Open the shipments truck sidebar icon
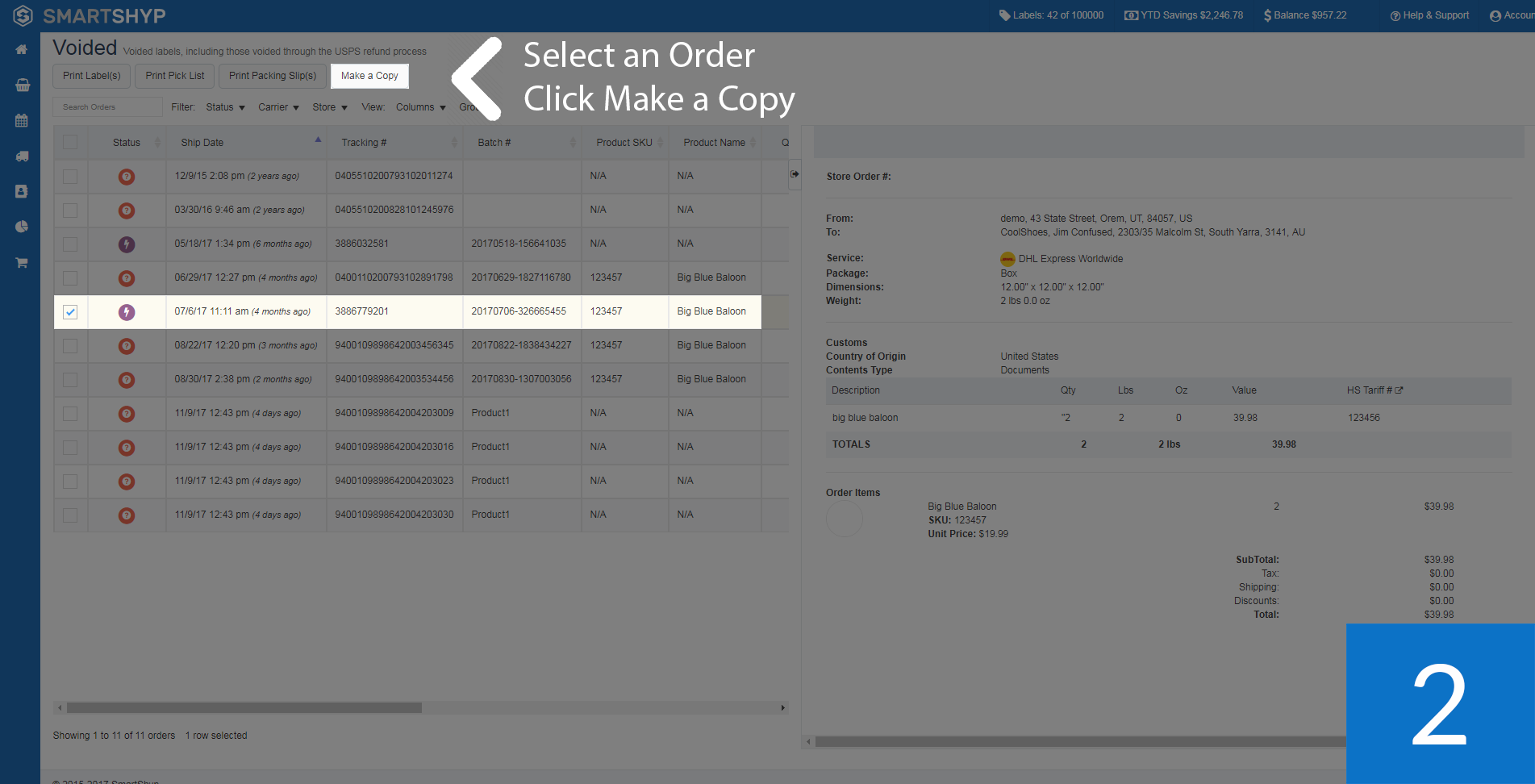This screenshot has height=784, width=1535. (x=22, y=156)
